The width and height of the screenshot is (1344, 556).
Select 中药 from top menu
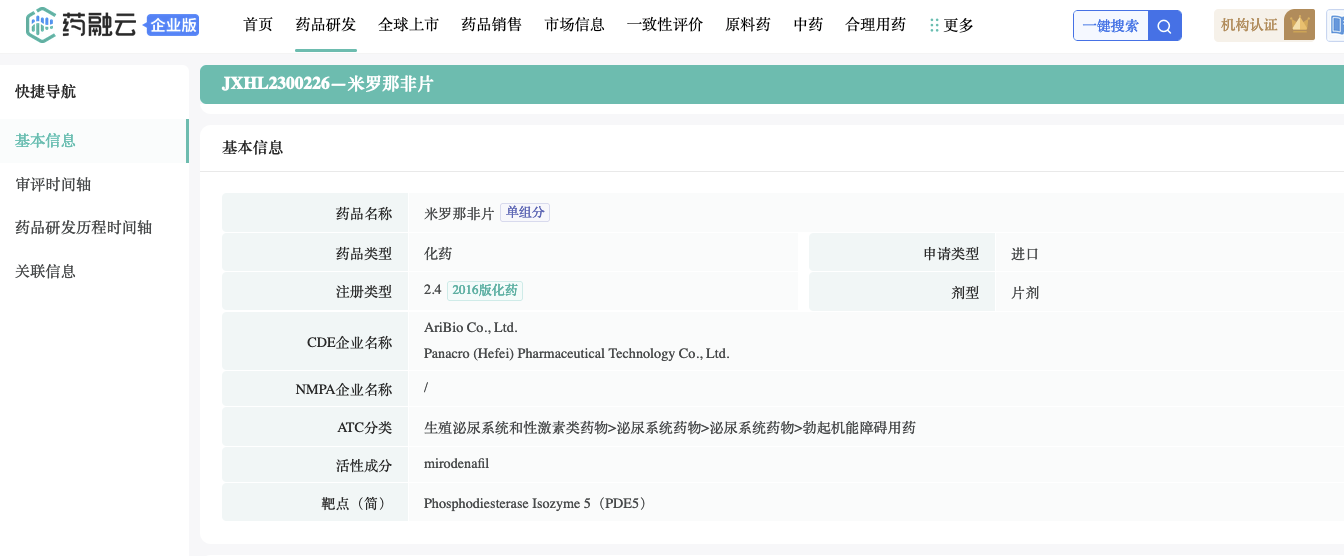click(808, 25)
